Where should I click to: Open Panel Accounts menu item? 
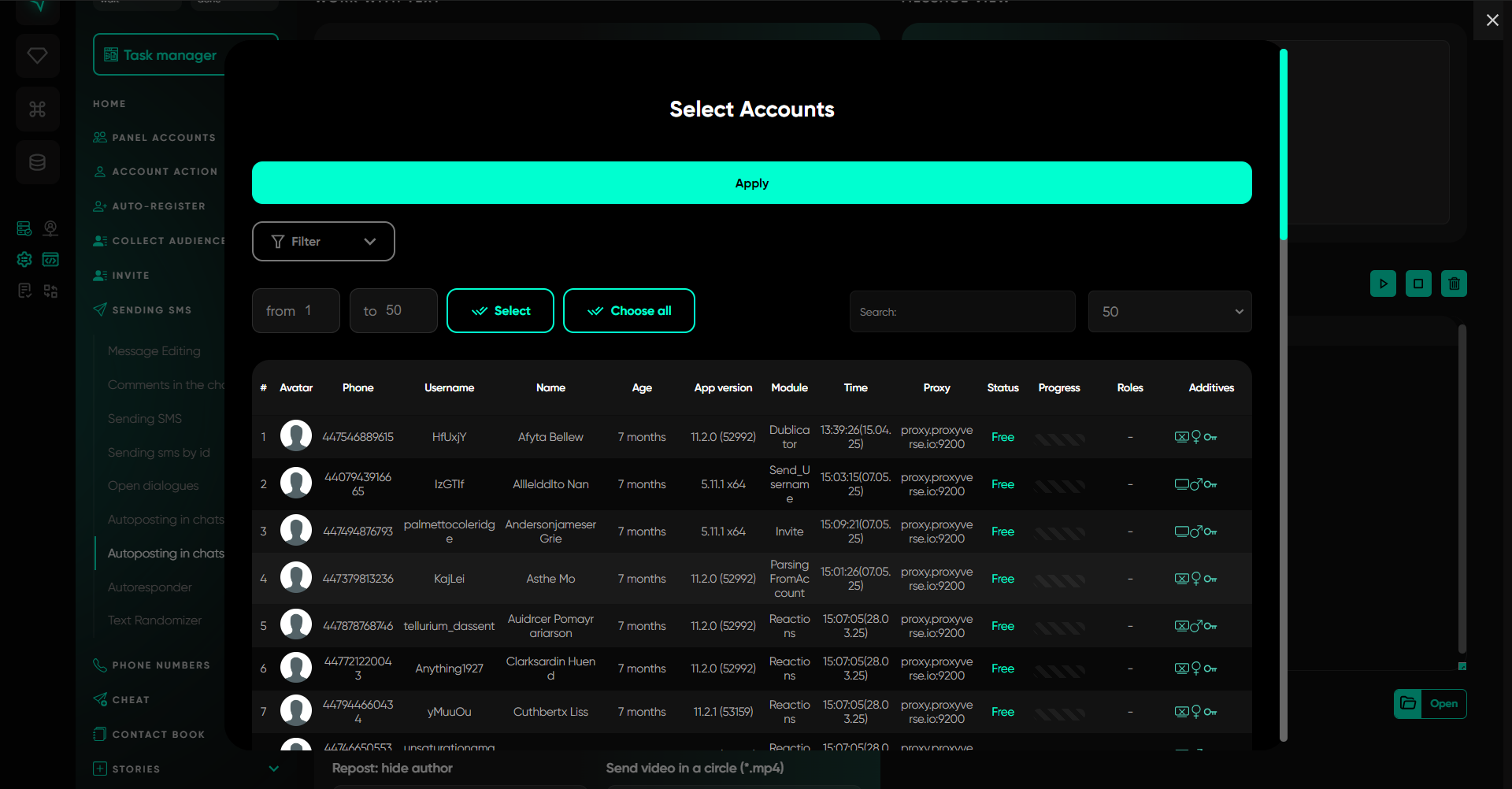click(x=163, y=138)
